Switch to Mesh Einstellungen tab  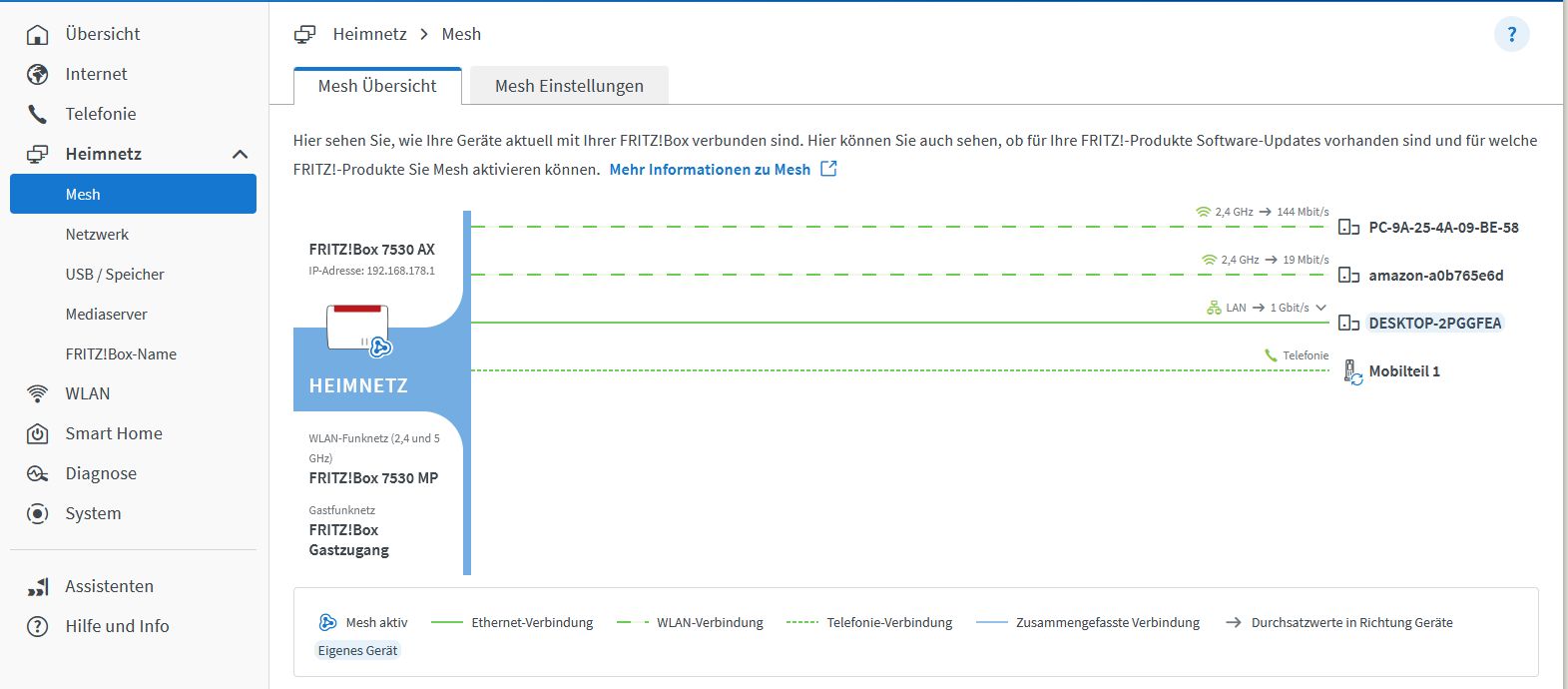click(x=569, y=86)
